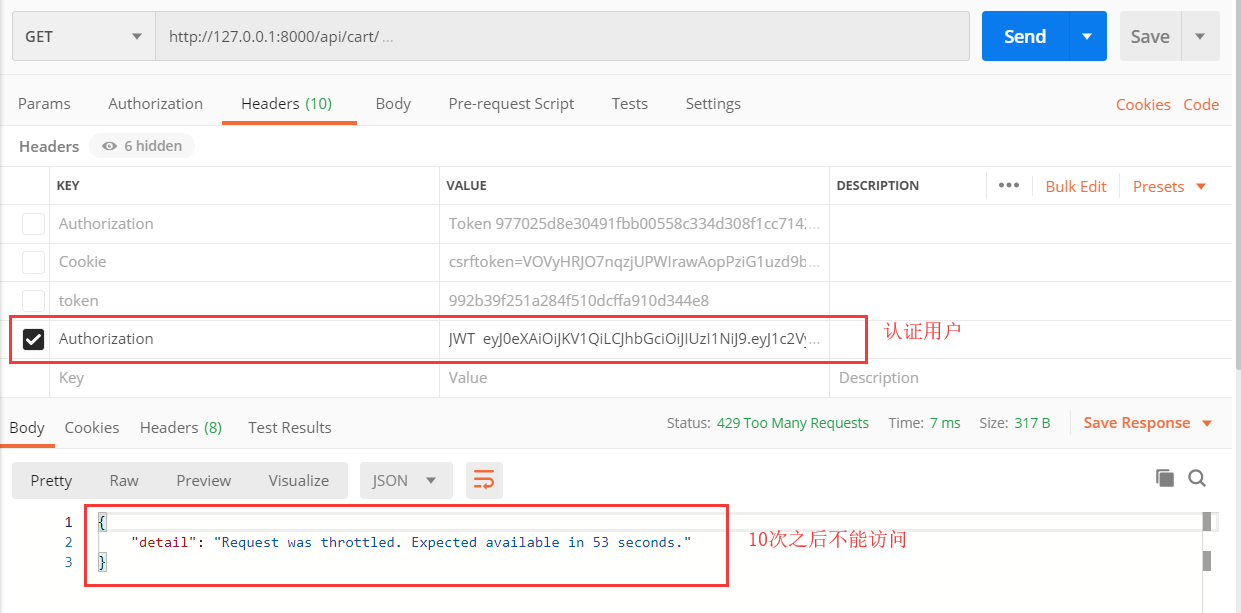1241x613 pixels.
Task: Click the 992b39f251a284f5 token value
Action: tap(634, 300)
